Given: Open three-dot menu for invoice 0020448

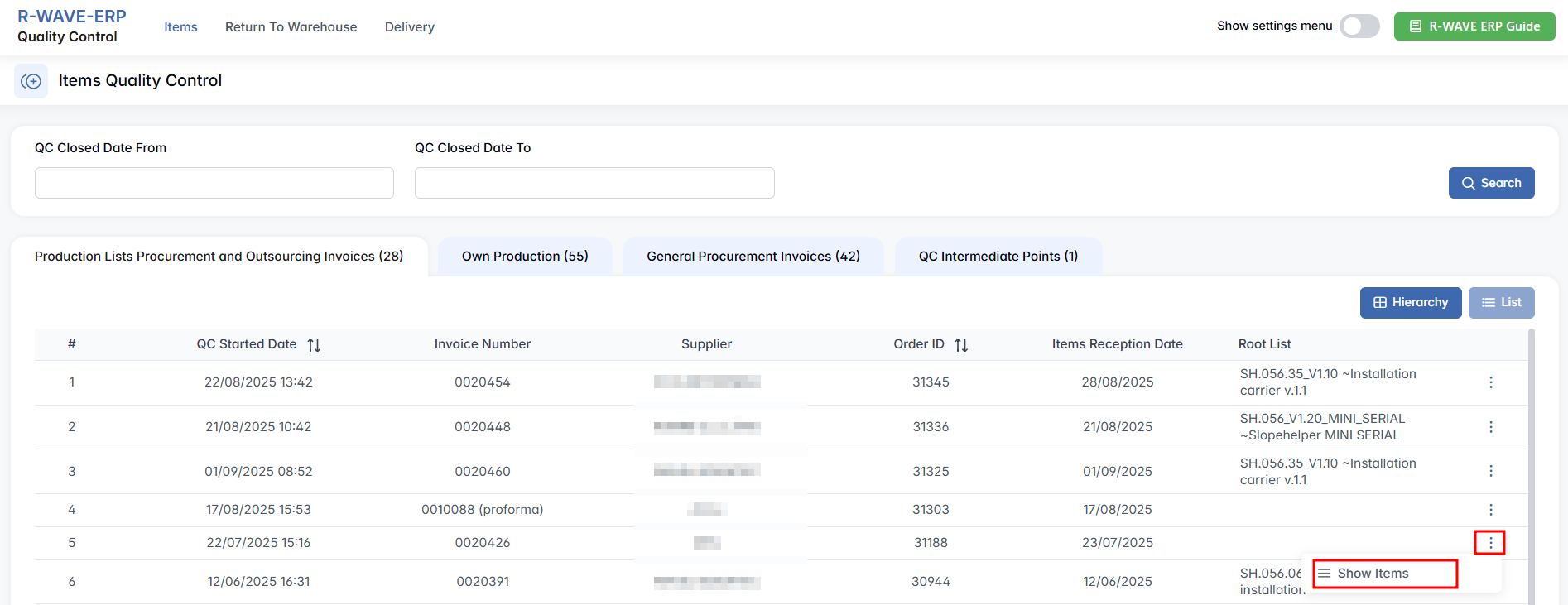Looking at the screenshot, I should pos(1490,427).
